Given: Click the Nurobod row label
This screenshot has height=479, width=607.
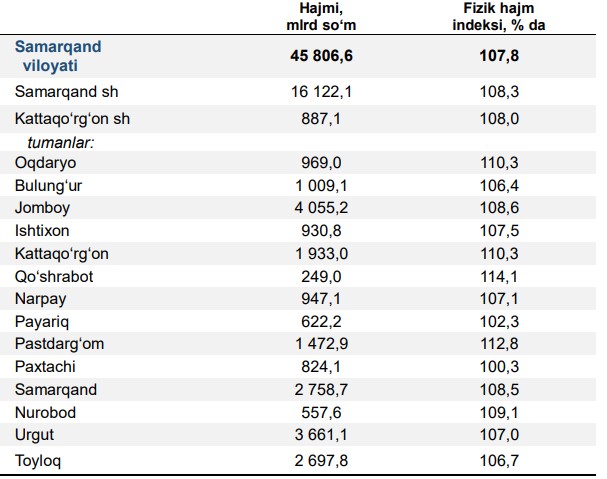Looking at the screenshot, I should (x=45, y=413).
